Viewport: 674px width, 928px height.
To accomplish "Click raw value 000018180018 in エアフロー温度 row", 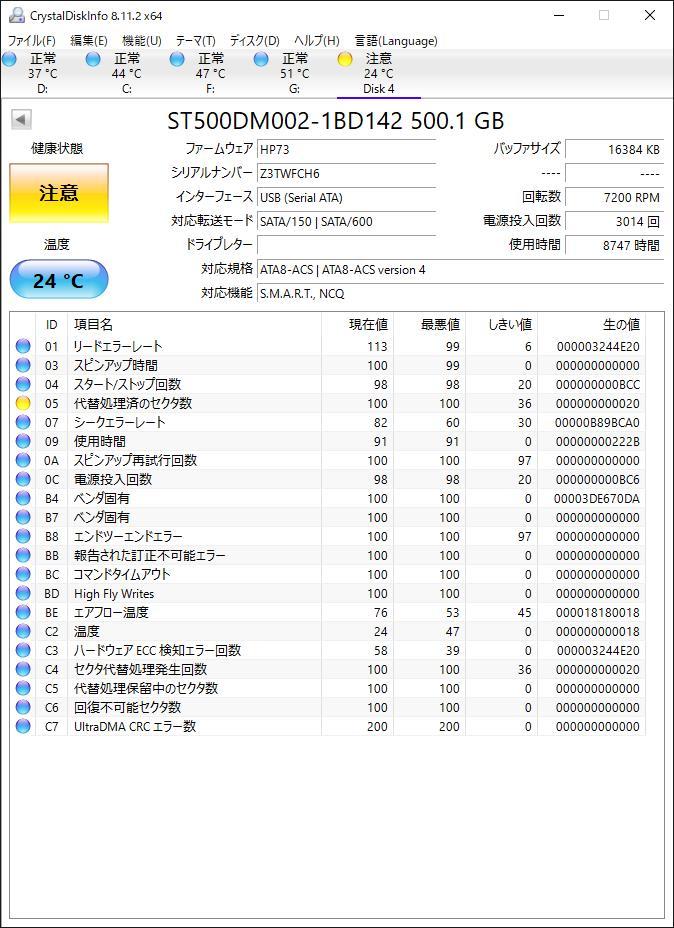I will pos(598,613).
